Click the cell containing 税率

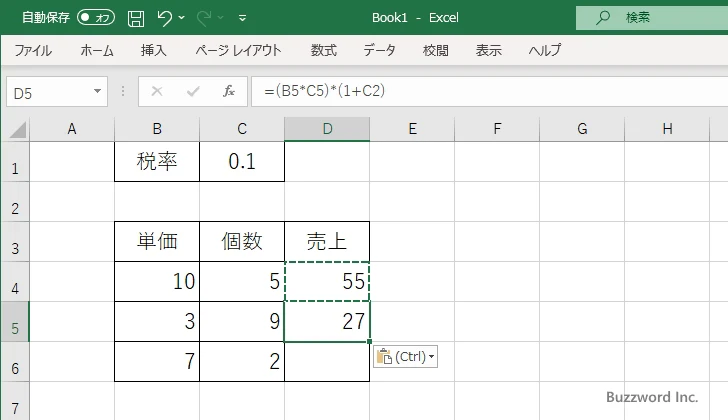[x=157, y=162]
